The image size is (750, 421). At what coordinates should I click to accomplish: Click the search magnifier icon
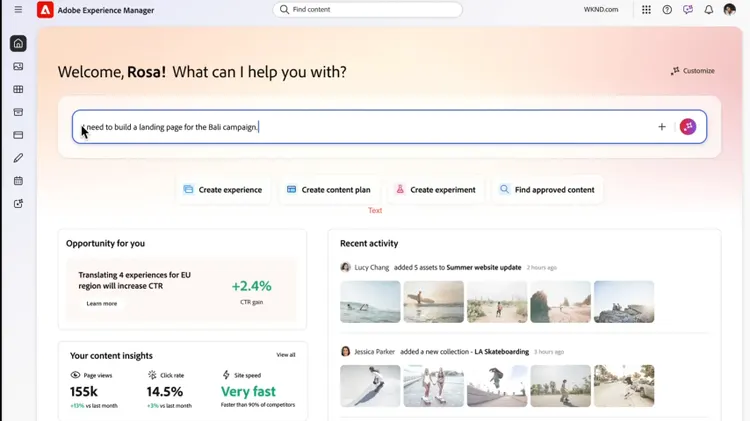pyautogui.click(x=284, y=10)
